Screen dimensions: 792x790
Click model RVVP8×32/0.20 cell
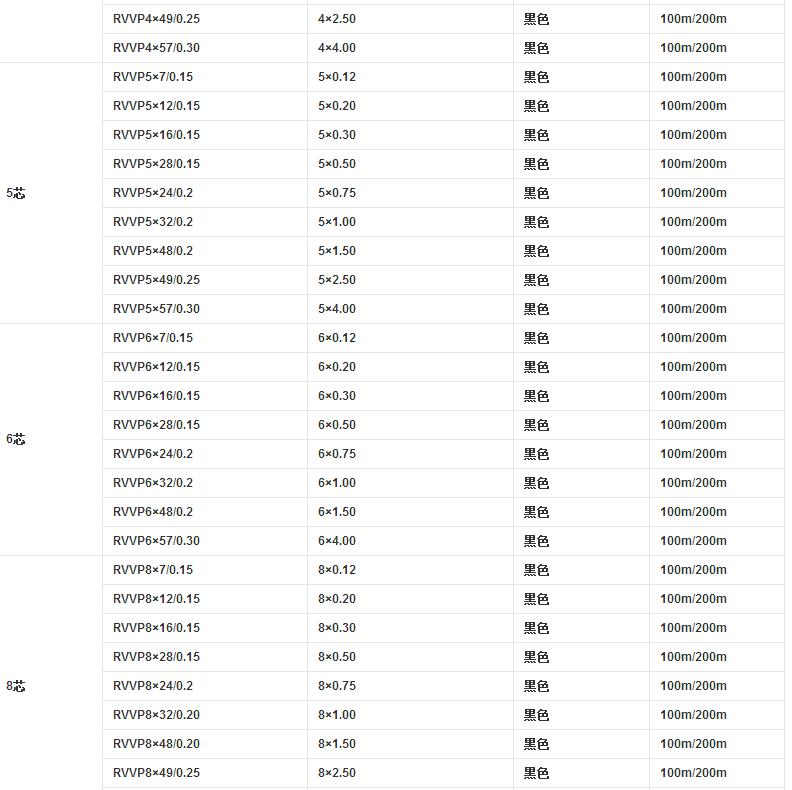[x=156, y=715]
